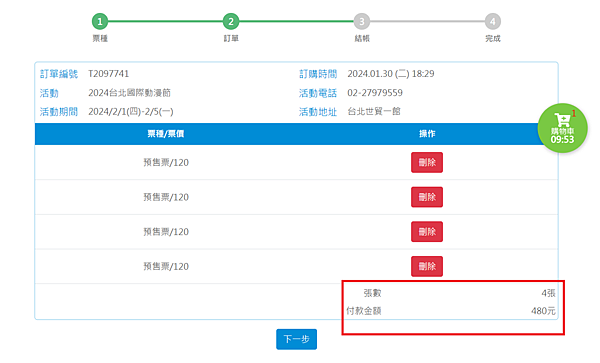Viewport: 600px width, 363px height.
Task: Click the order number T2097741
Action: (109, 74)
